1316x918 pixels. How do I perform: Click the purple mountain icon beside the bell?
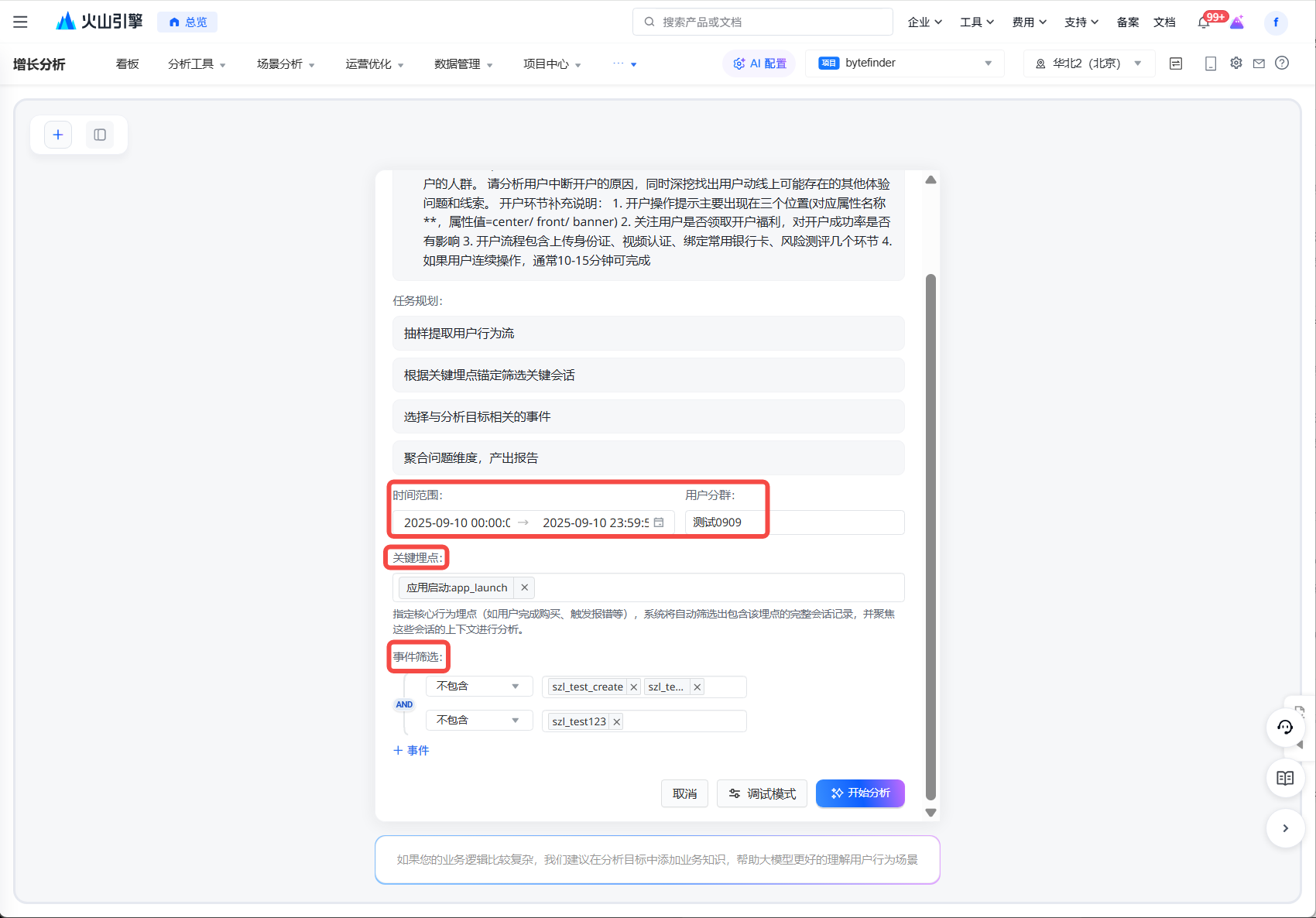click(x=1237, y=22)
